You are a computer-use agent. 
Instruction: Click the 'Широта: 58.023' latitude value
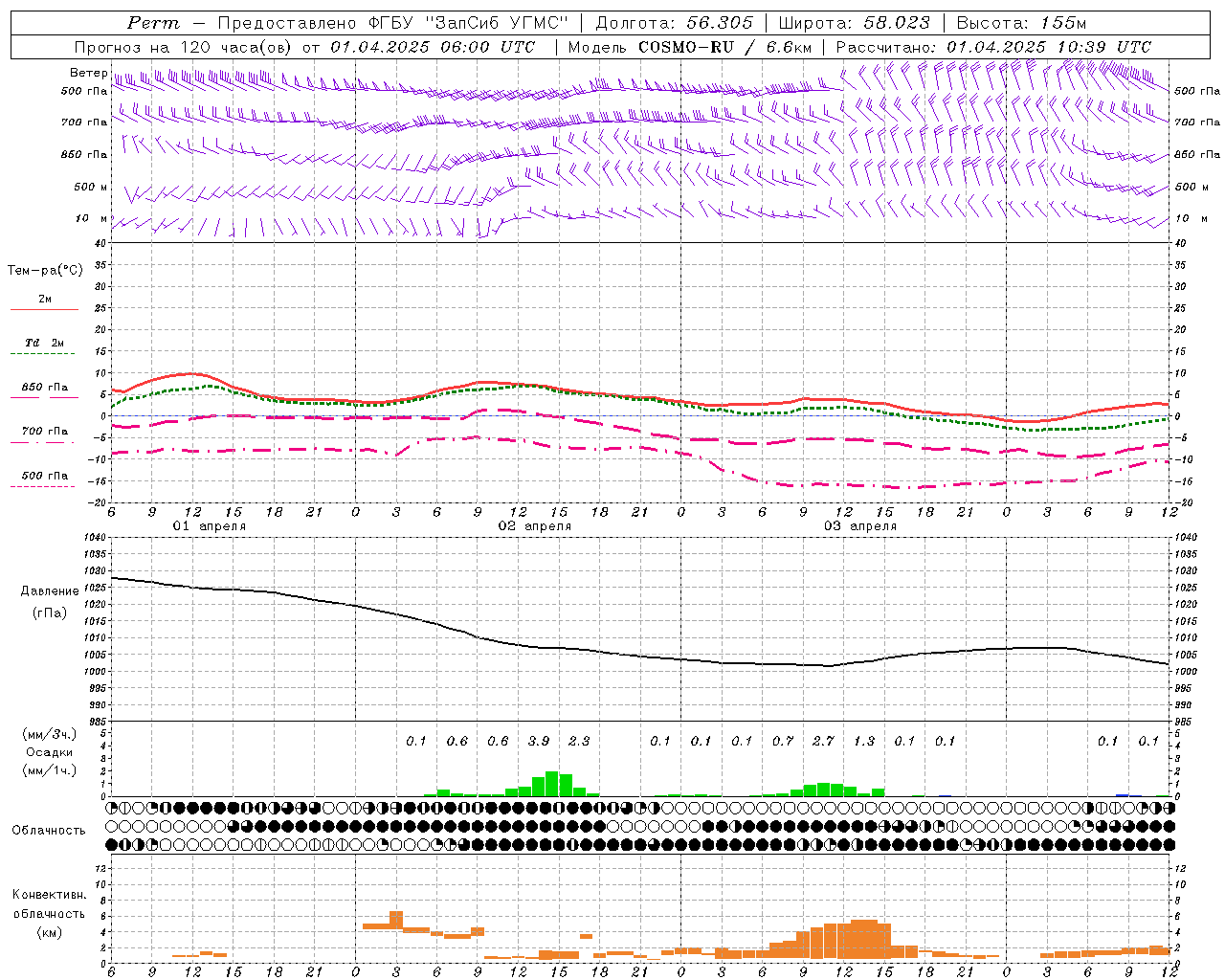(854, 23)
